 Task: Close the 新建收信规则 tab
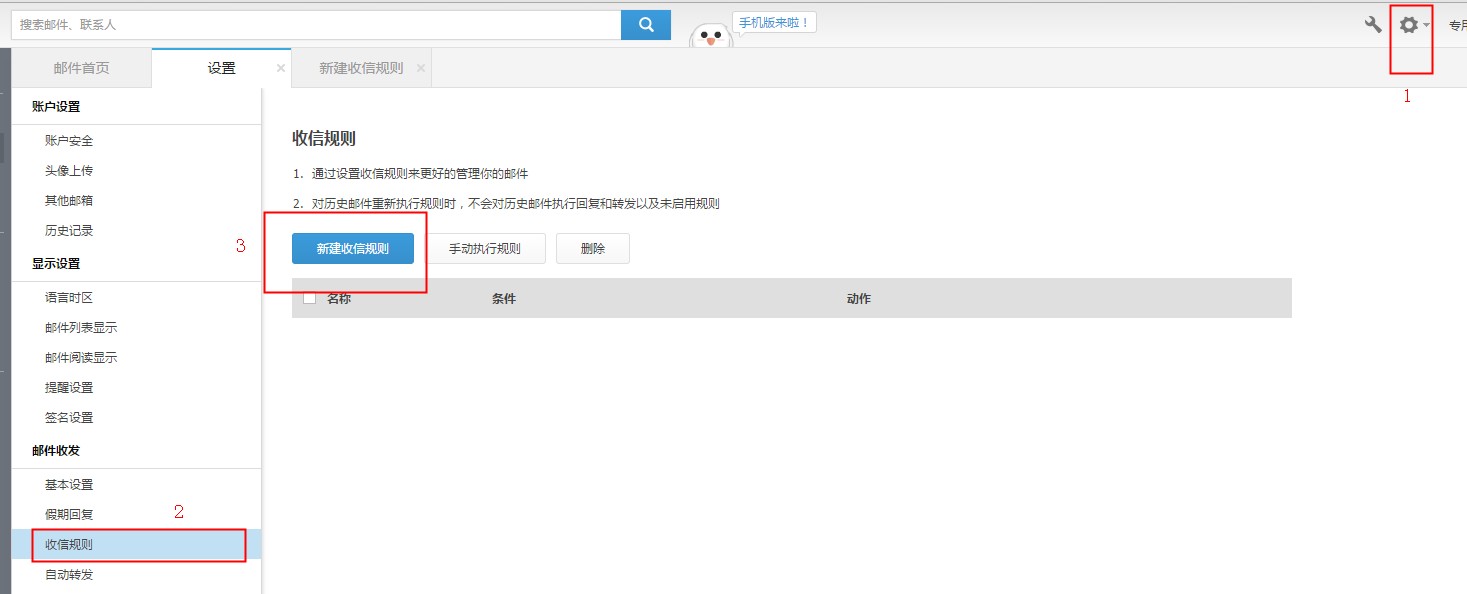(x=421, y=68)
